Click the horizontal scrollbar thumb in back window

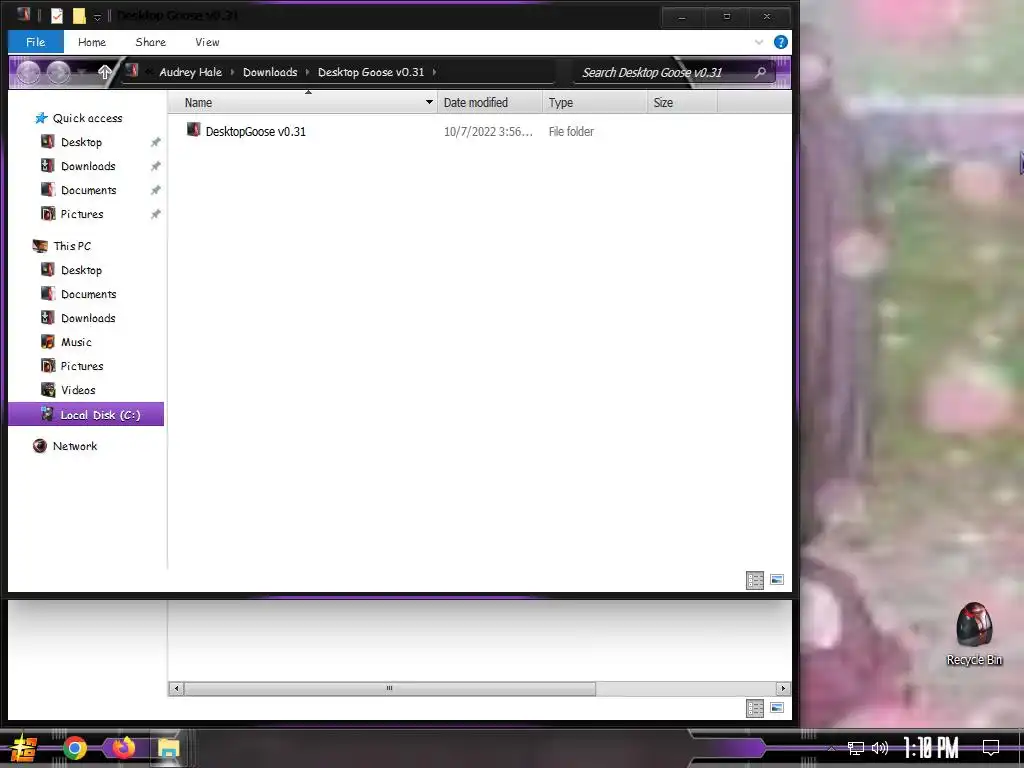tap(390, 688)
